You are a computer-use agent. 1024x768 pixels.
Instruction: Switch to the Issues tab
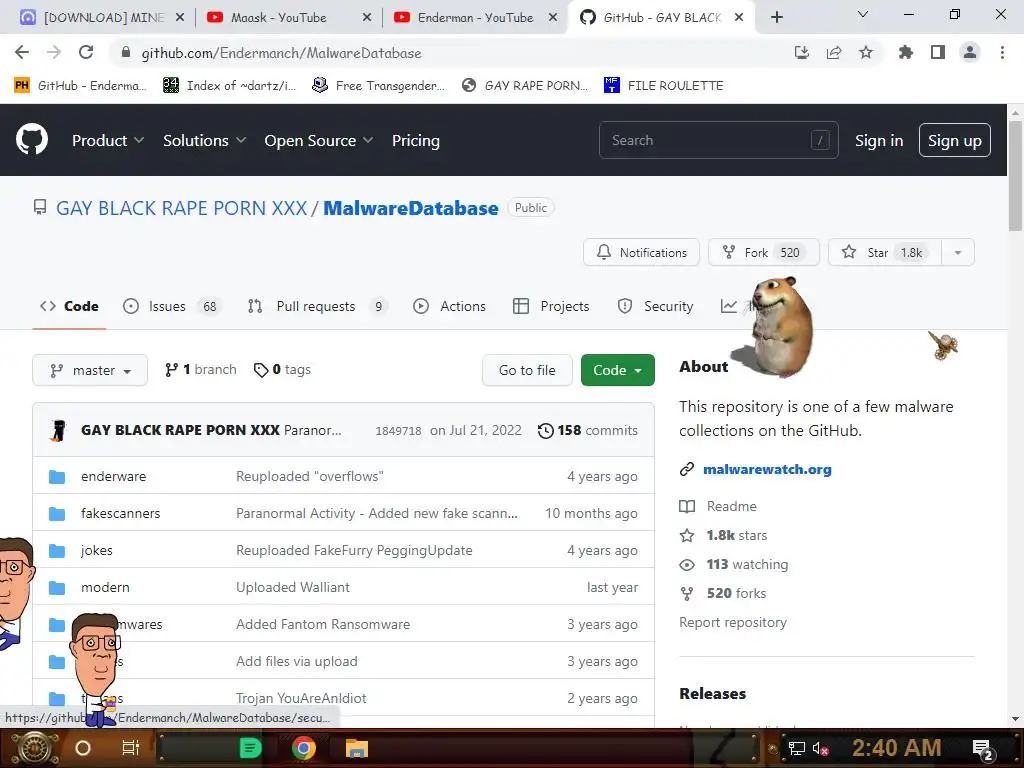(172, 306)
